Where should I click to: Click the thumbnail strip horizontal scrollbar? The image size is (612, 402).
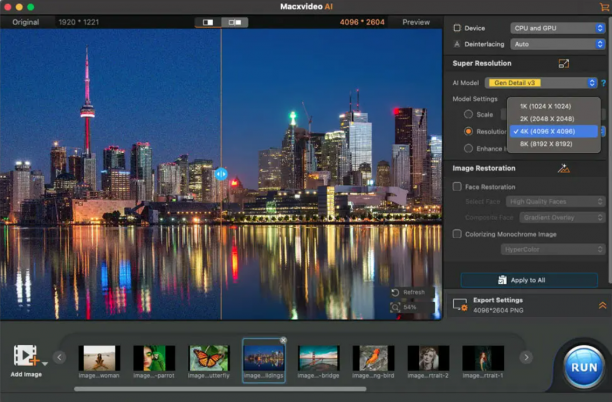220,389
